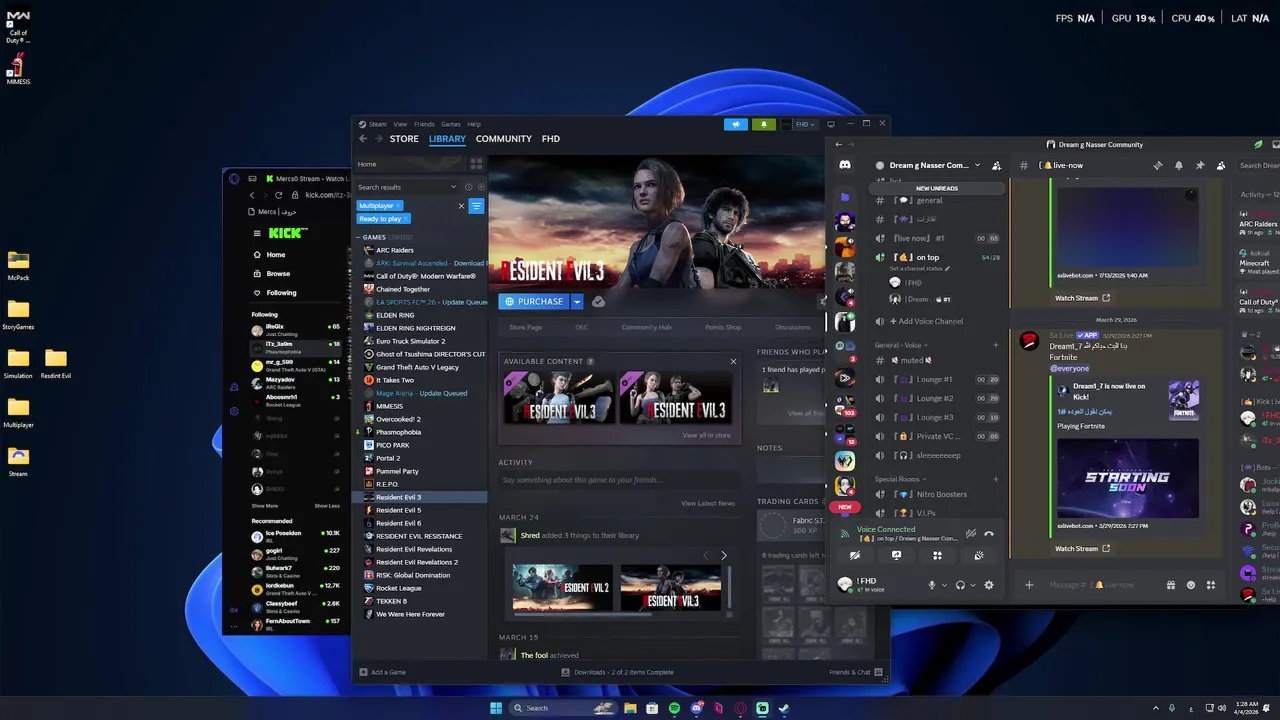Image resolution: width=1280 pixels, height=720 pixels.
Task: Open Discord notification settings bell
Action: [1178, 165]
